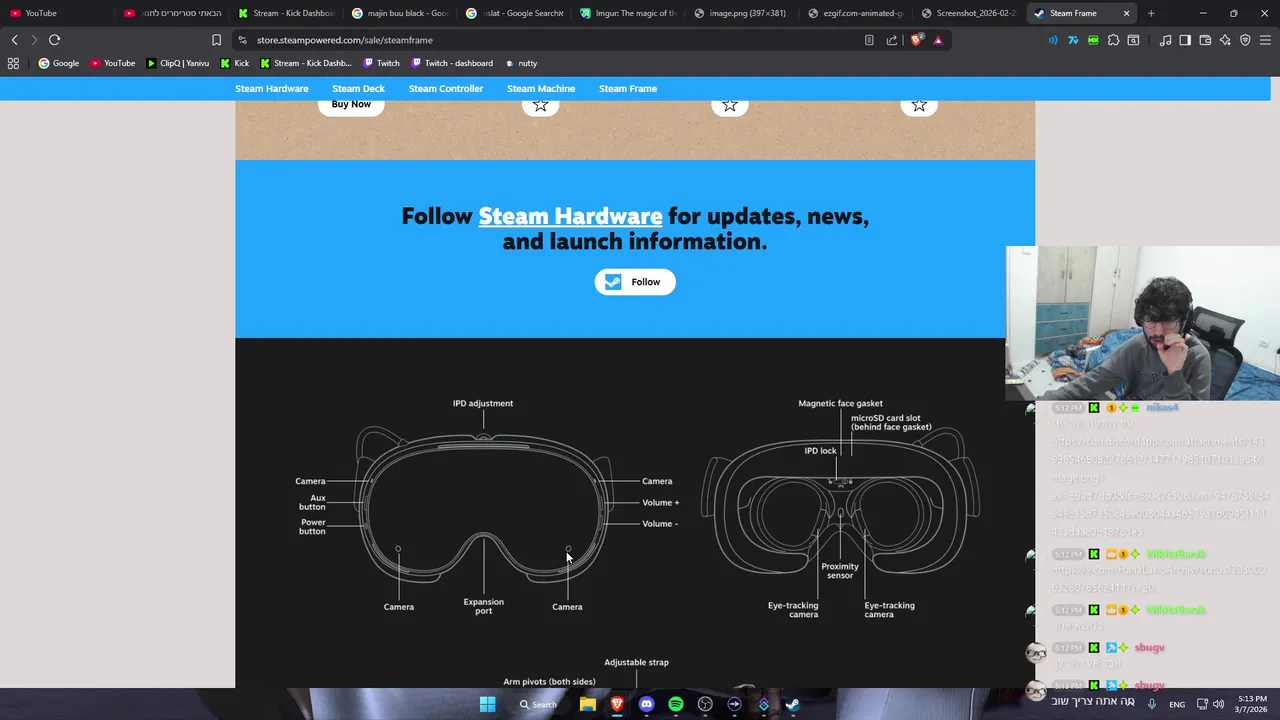Toggle the browser sidebar panel icon
The image size is (1280, 720).
[1185, 40]
